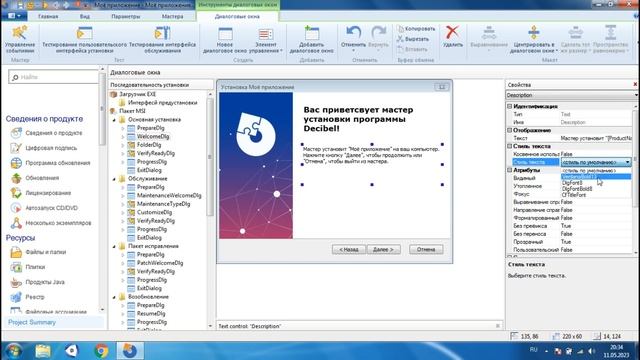Image resolution: width=640 pixels, height=360 pixels.
Task: Open Плитки sidebar page
Action: pyautogui.click(x=28, y=267)
